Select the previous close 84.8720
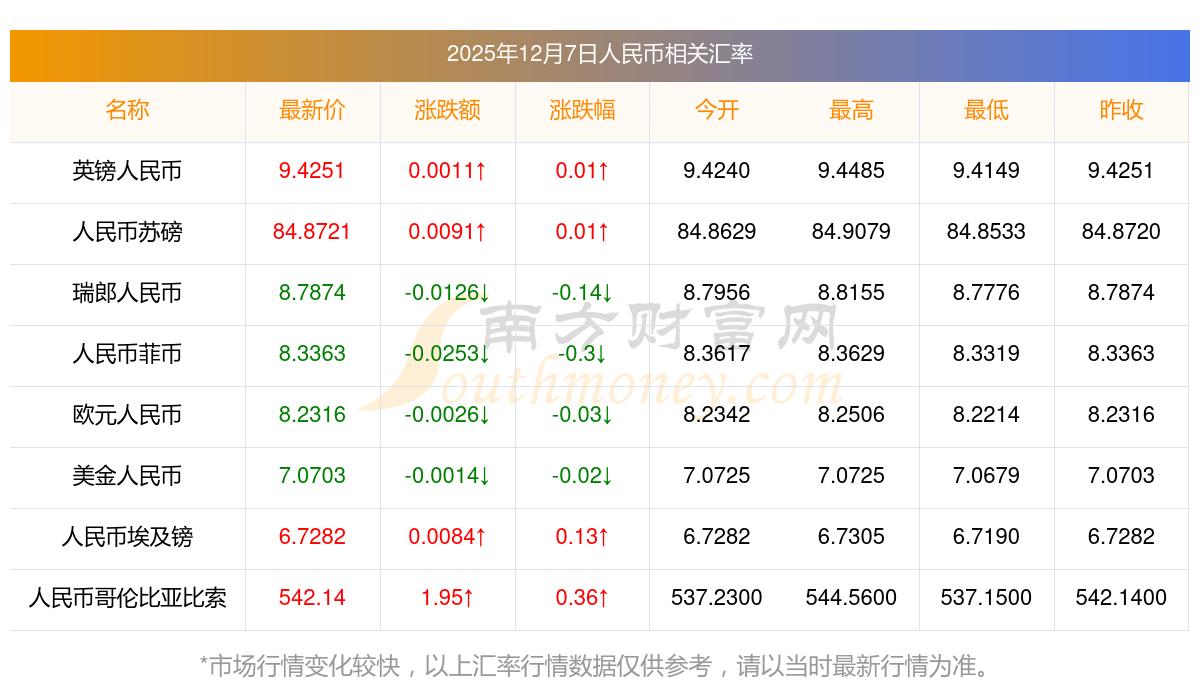Image resolution: width=1200 pixels, height=697 pixels. pos(1121,232)
